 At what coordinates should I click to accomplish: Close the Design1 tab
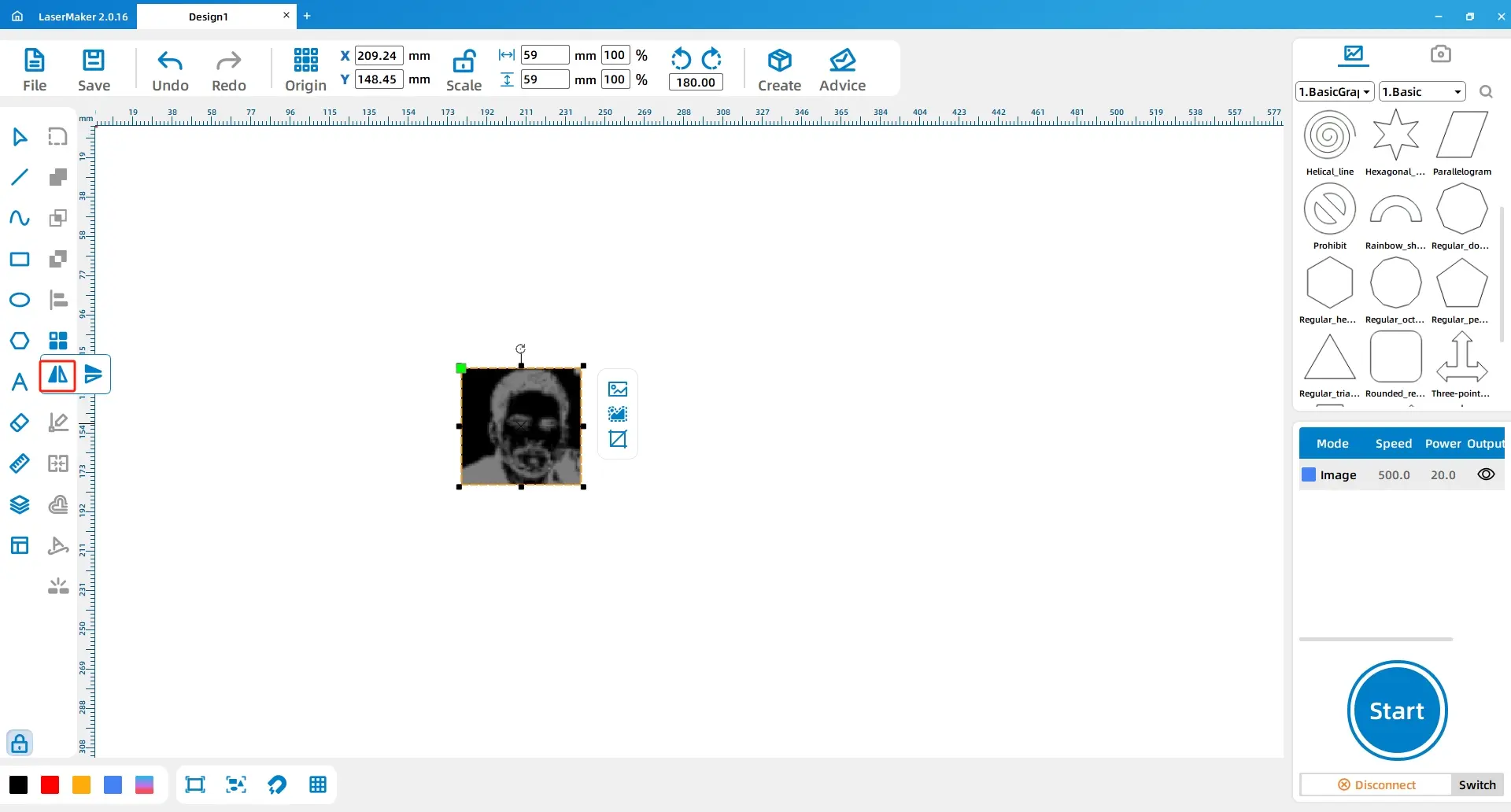pyautogui.click(x=286, y=15)
